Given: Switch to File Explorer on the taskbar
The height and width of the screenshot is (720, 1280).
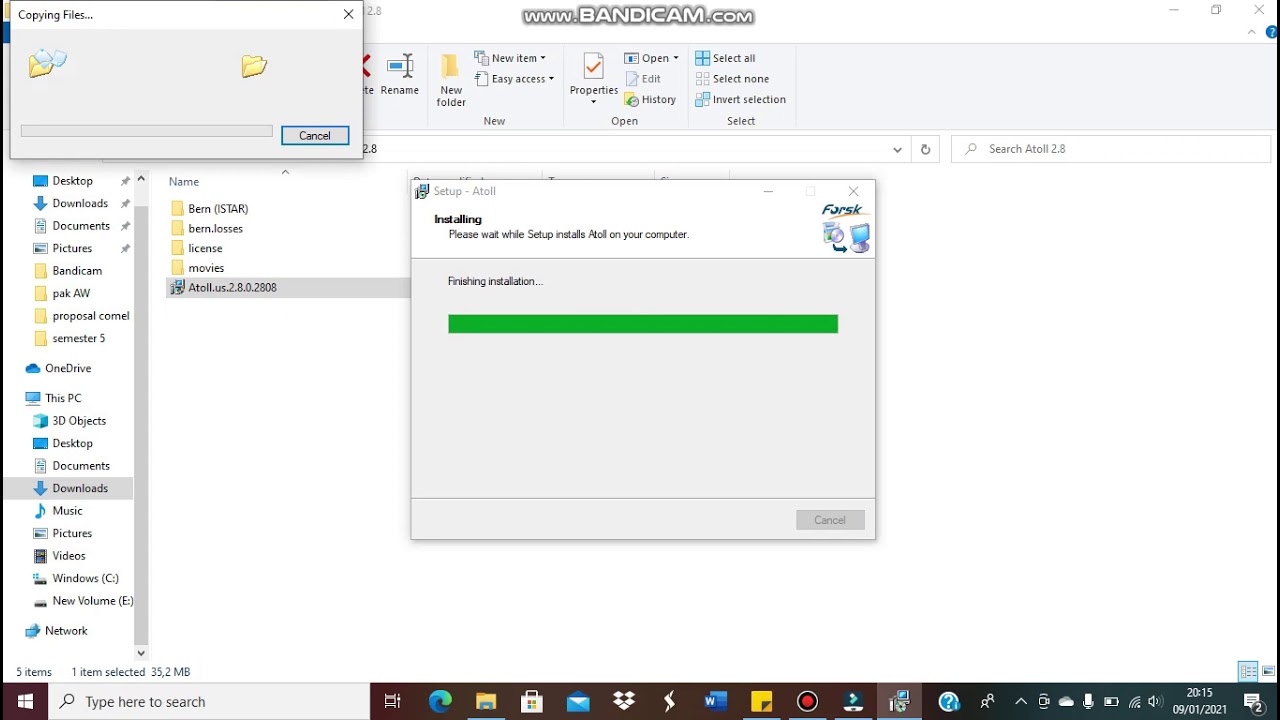Looking at the screenshot, I should (x=486, y=701).
